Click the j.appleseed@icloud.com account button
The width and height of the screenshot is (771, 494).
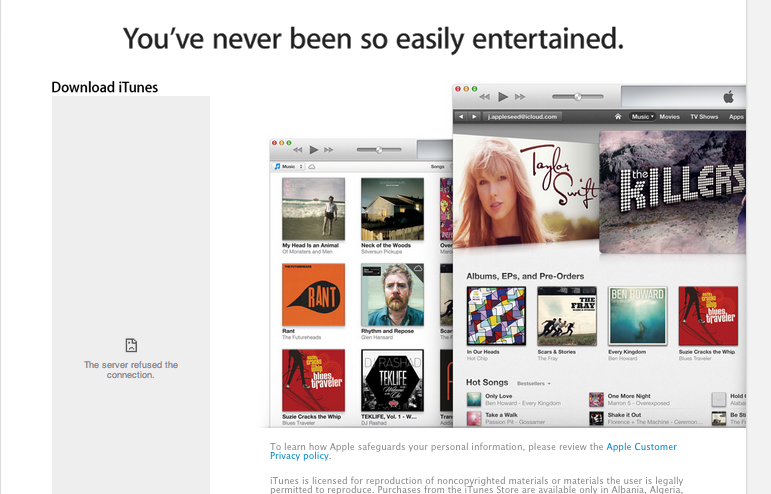522,117
